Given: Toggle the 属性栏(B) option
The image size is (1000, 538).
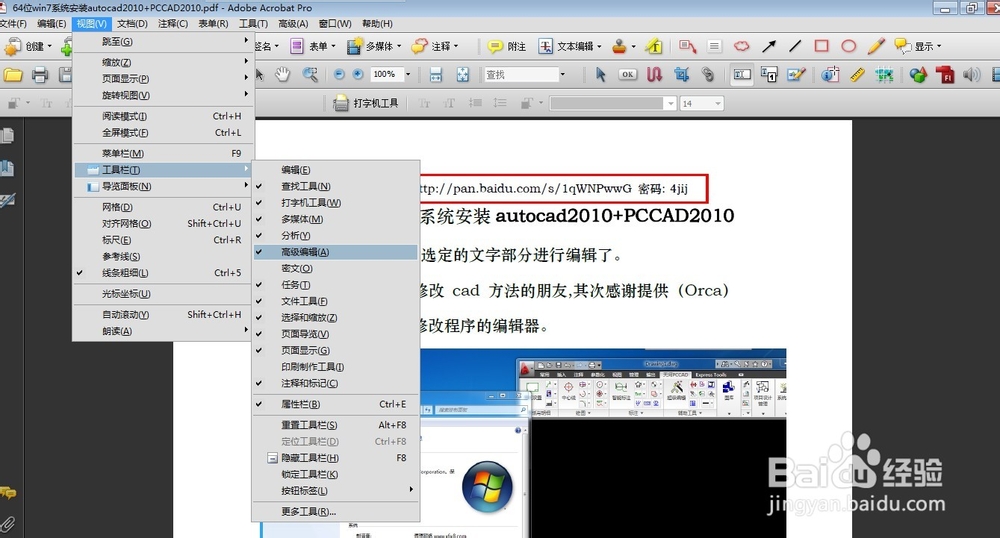Looking at the screenshot, I should click(335, 404).
